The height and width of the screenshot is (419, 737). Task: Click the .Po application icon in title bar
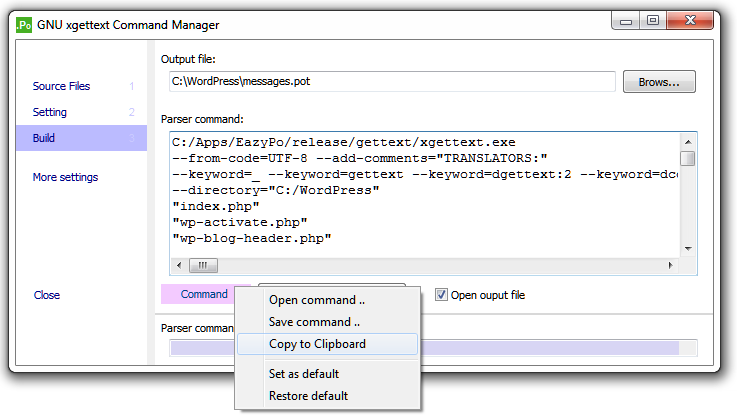tap(24, 24)
